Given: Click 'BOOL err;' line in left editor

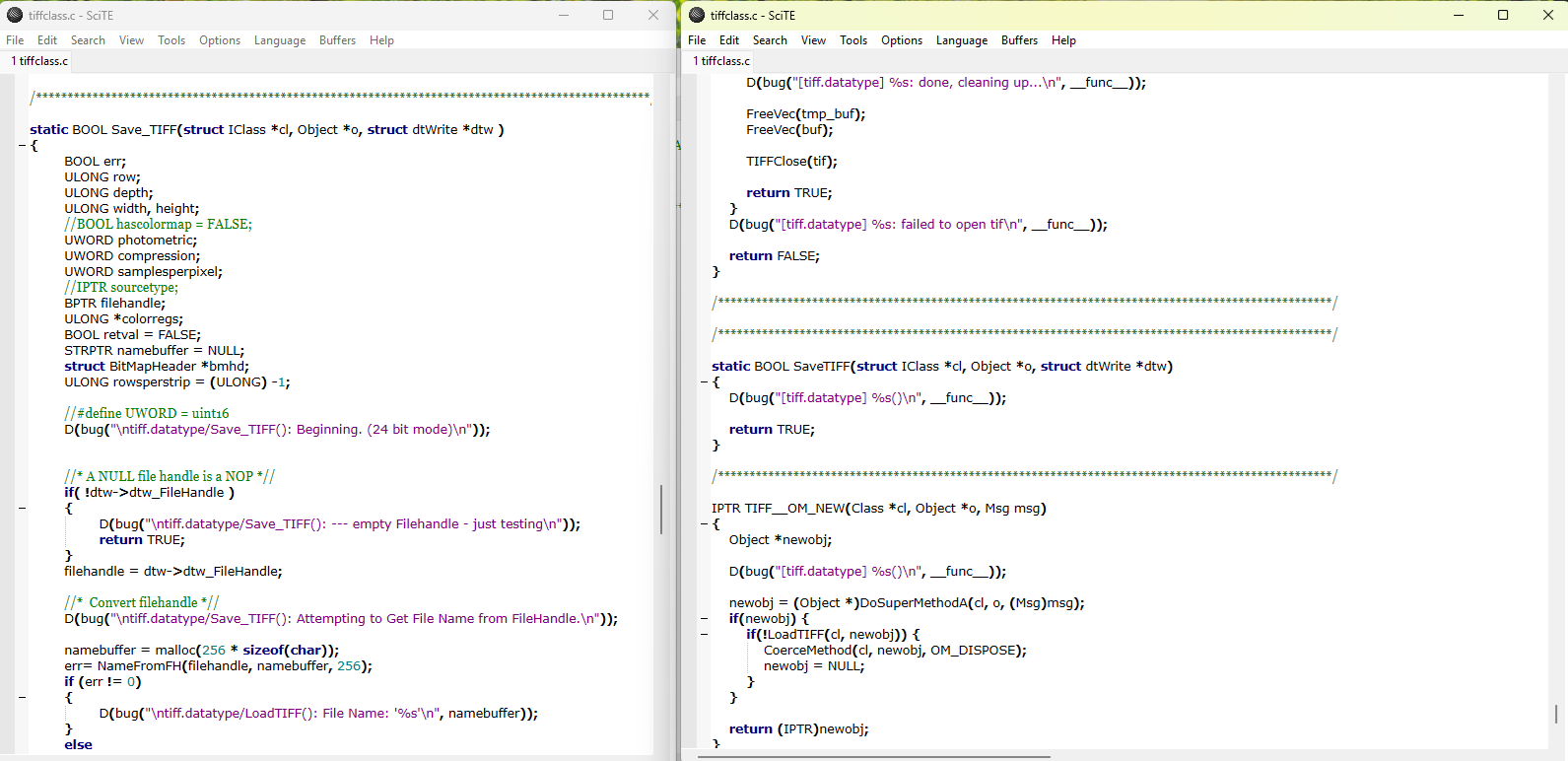Looking at the screenshot, I should coord(96,161).
